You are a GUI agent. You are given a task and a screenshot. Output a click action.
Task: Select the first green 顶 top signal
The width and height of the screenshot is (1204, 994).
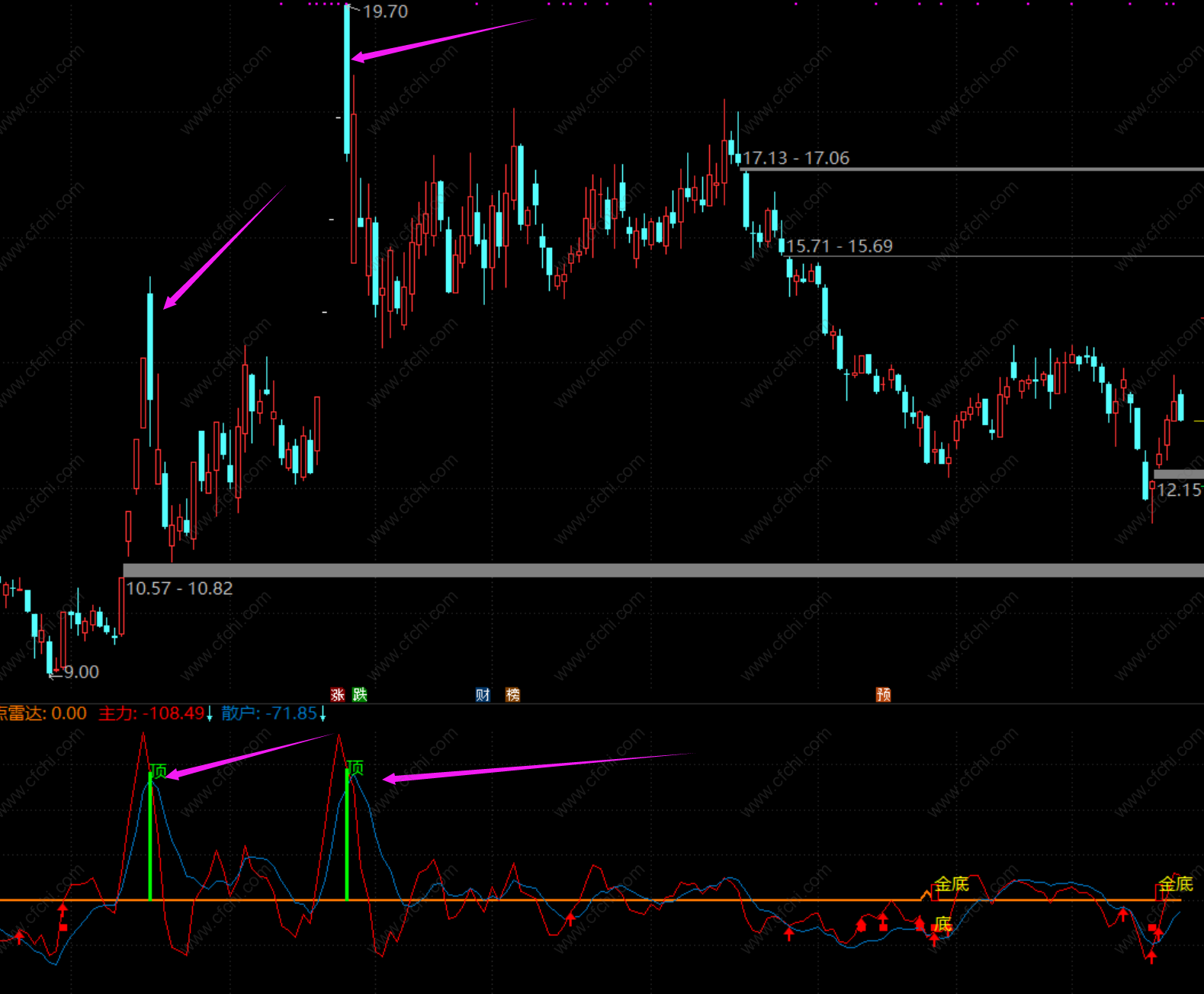(x=158, y=770)
